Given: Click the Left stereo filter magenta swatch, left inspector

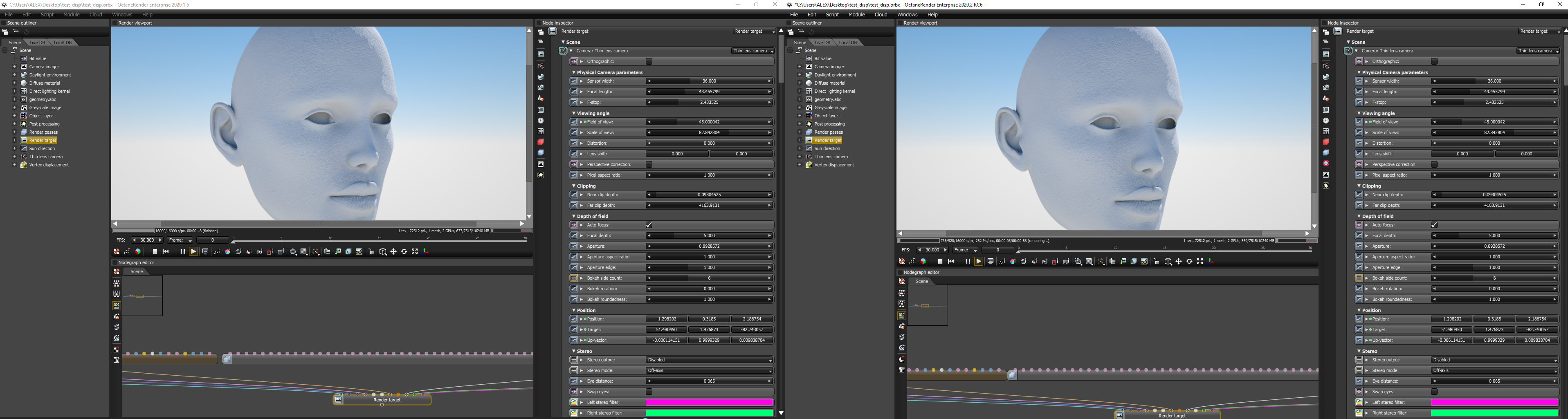Looking at the screenshot, I should coord(709,403).
